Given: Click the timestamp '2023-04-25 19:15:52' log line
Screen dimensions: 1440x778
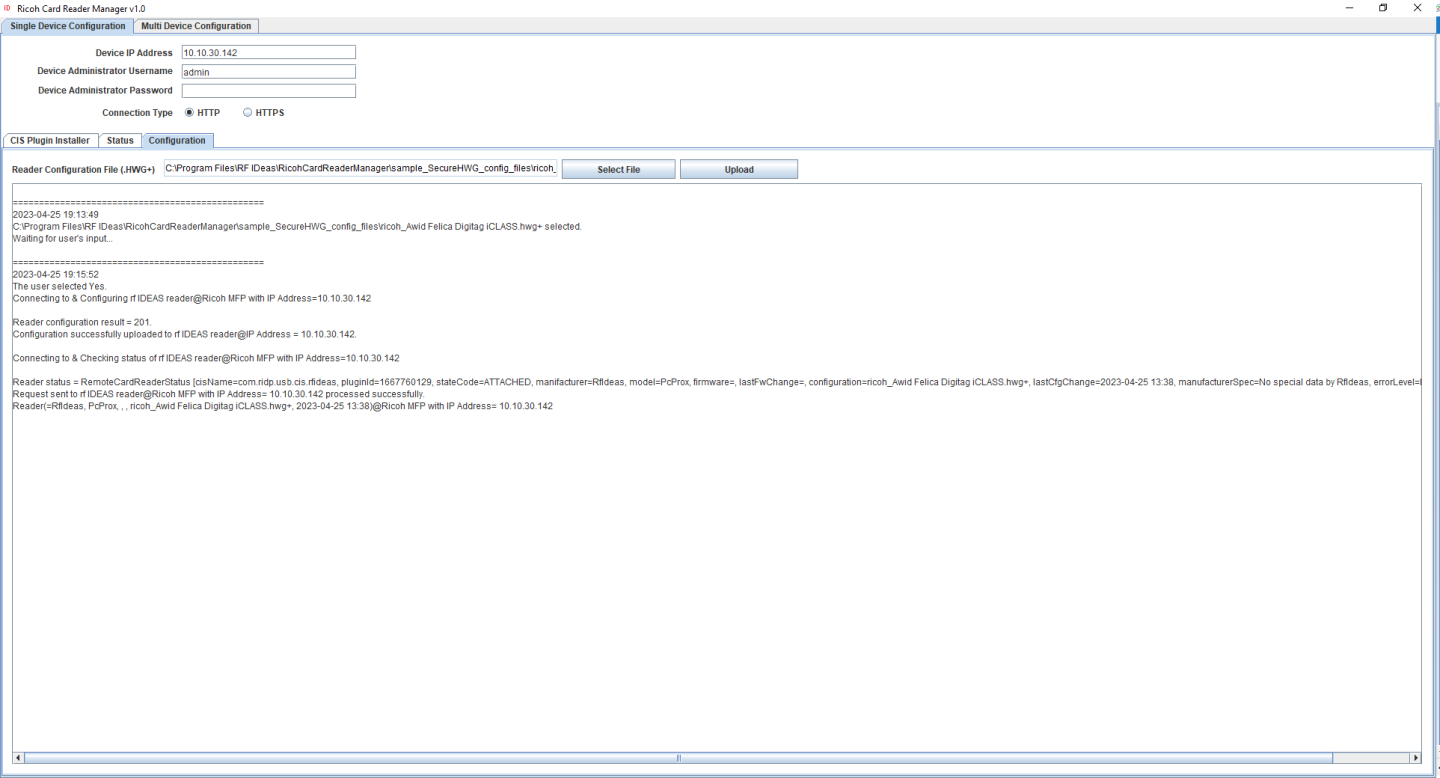Looking at the screenshot, I should [x=55, y=275].
